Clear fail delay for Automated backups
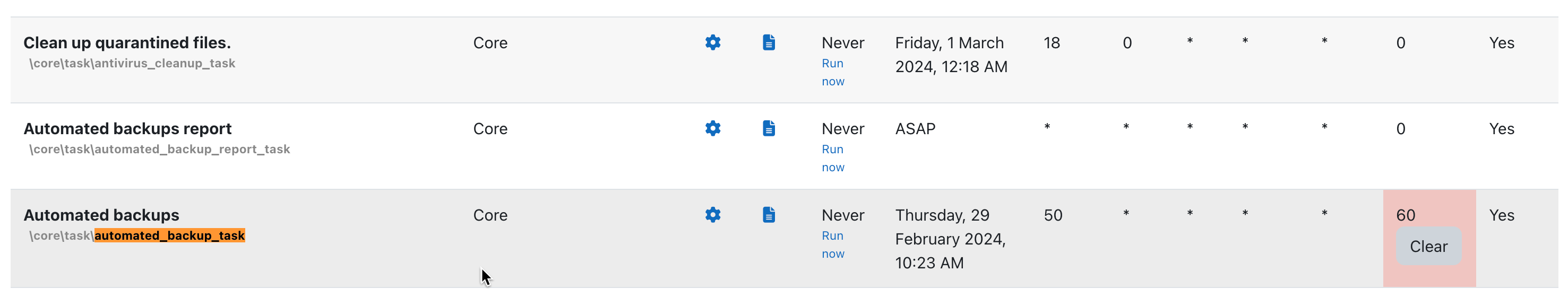Screen dimensions: 1568x297 [1428, 247]
